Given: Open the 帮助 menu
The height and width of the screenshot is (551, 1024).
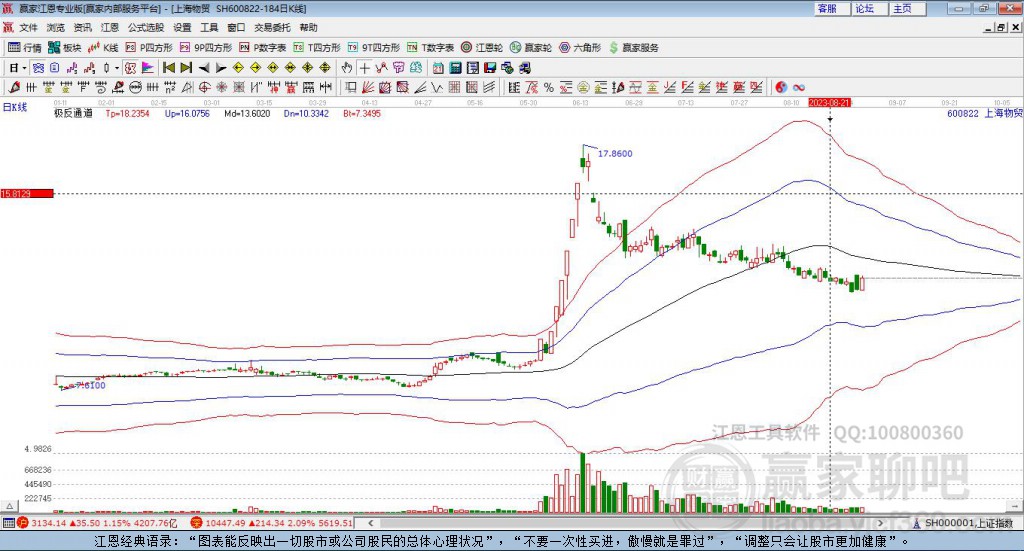Looking at the screenshot, I should pos(308,27).
